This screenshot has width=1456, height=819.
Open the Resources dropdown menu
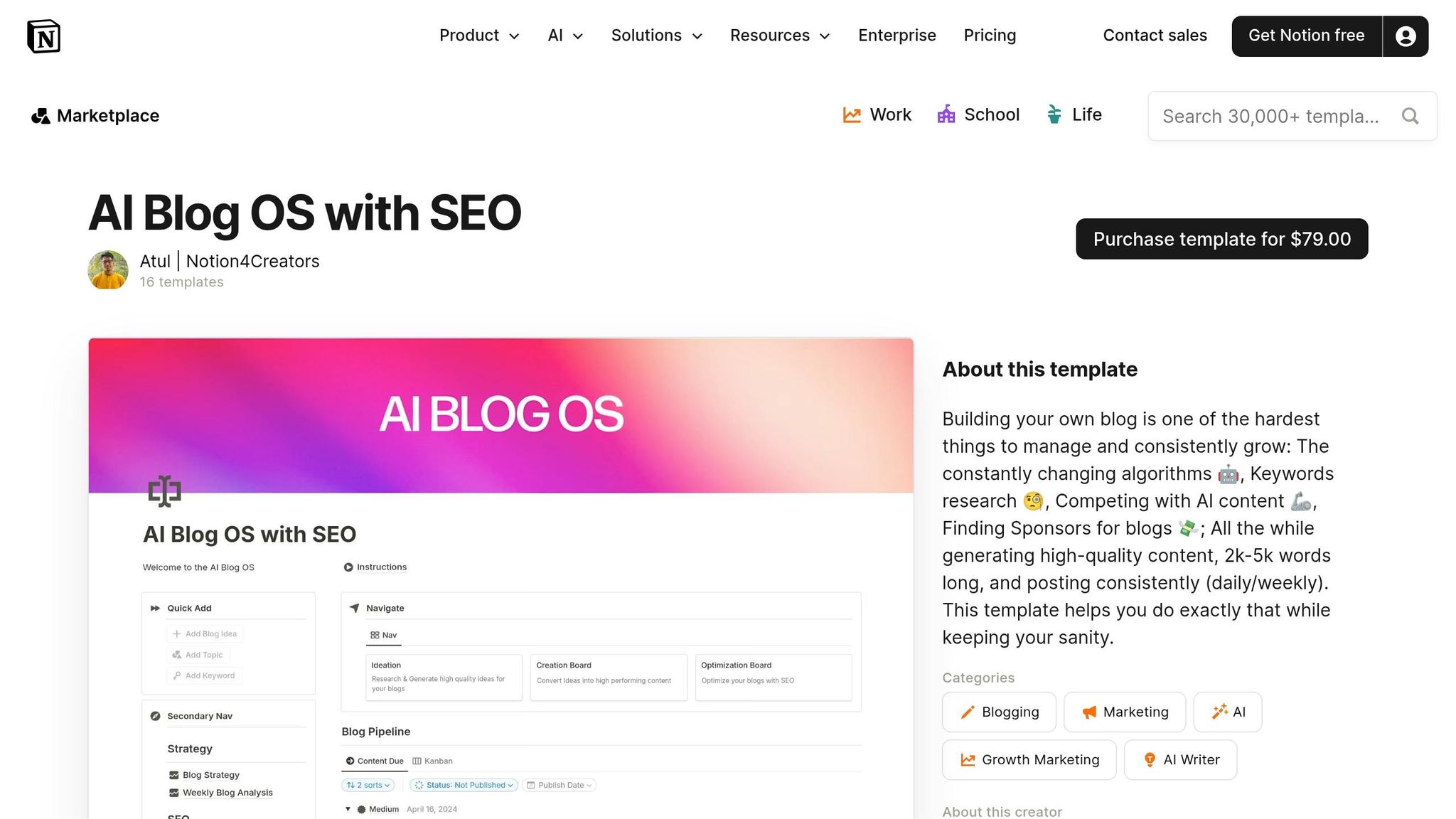pyautogui.click(x=779, y=36)
